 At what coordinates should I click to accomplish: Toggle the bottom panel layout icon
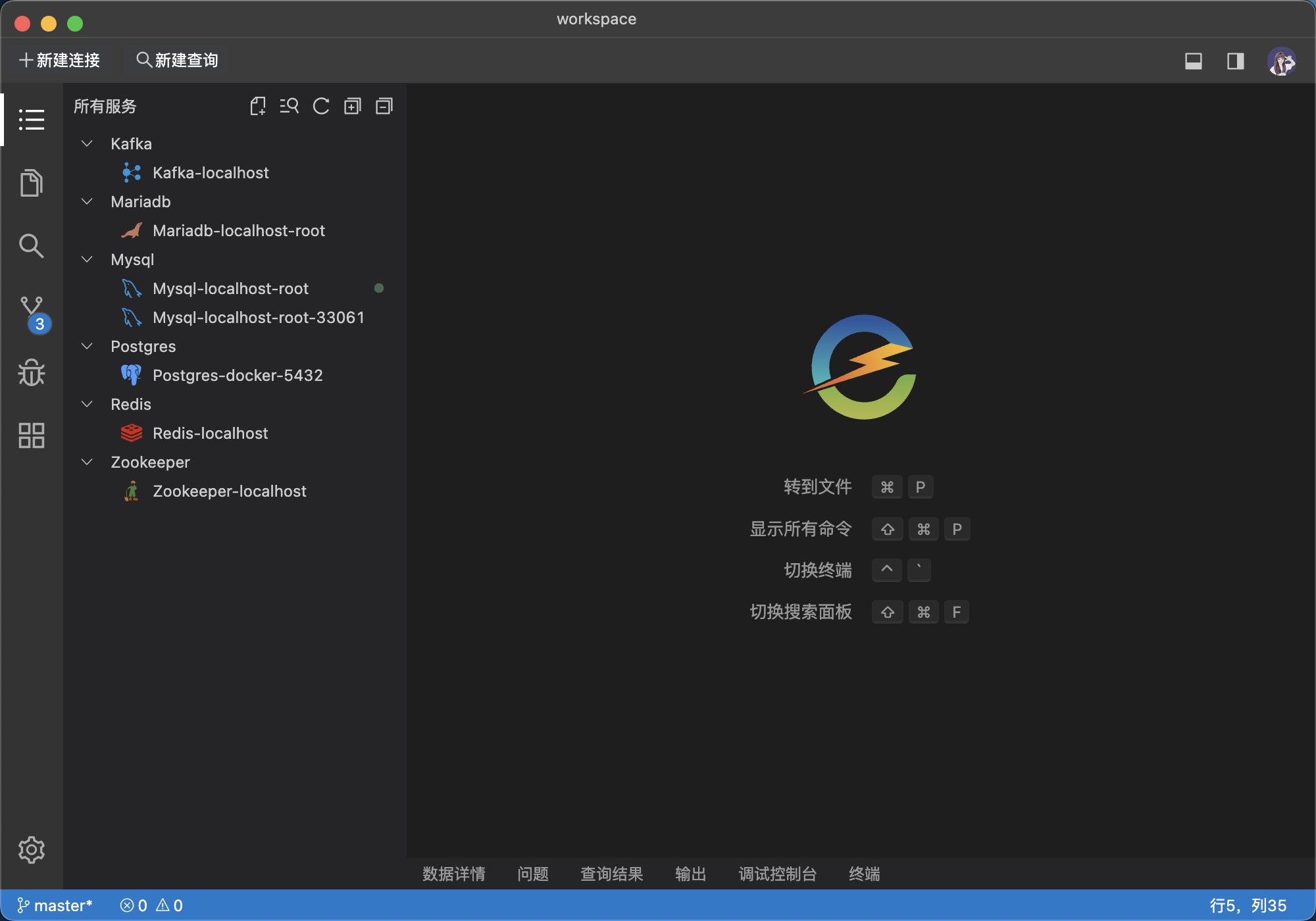click(1194, 61)
